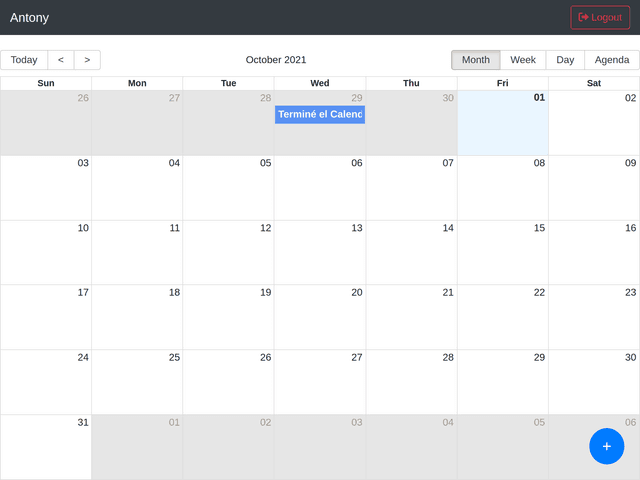Screen dimensions: 640x480
Task: Click the Wed column header
Action: coord(320,83)
